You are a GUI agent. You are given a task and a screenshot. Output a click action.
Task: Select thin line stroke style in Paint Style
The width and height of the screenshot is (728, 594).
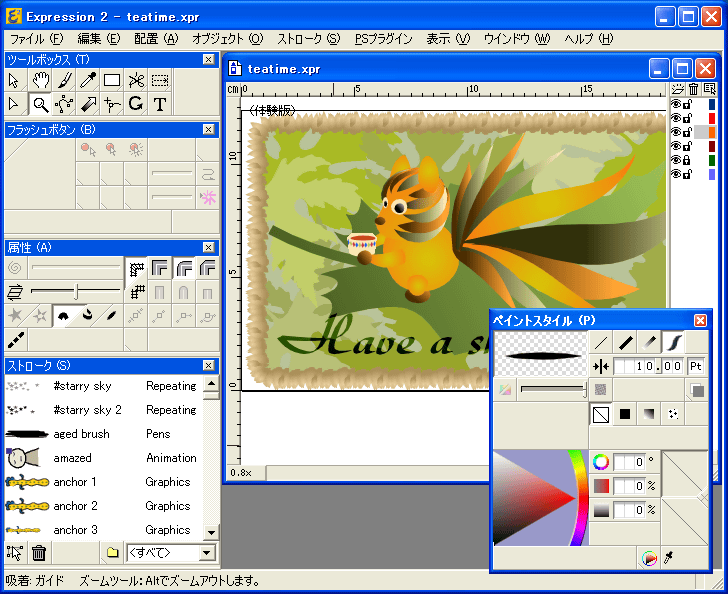pyautogui.click(x=601, y=343)
